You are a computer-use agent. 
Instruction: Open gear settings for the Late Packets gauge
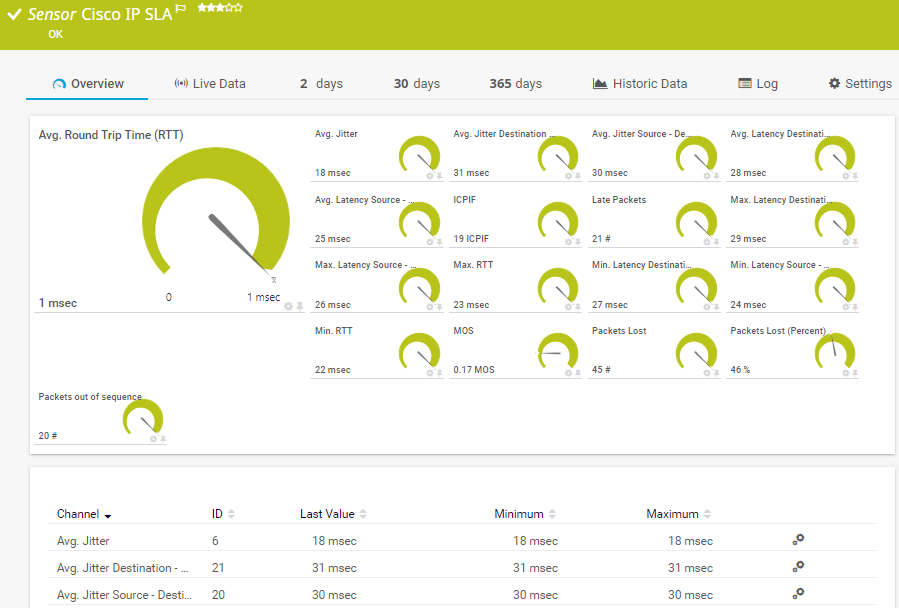click(x=707, y=241)
